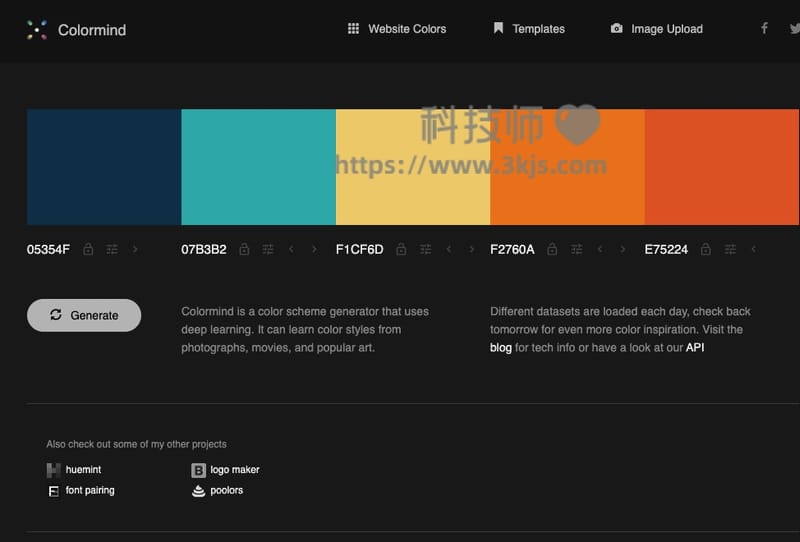Lock the F2760A color

coord(552,249)
